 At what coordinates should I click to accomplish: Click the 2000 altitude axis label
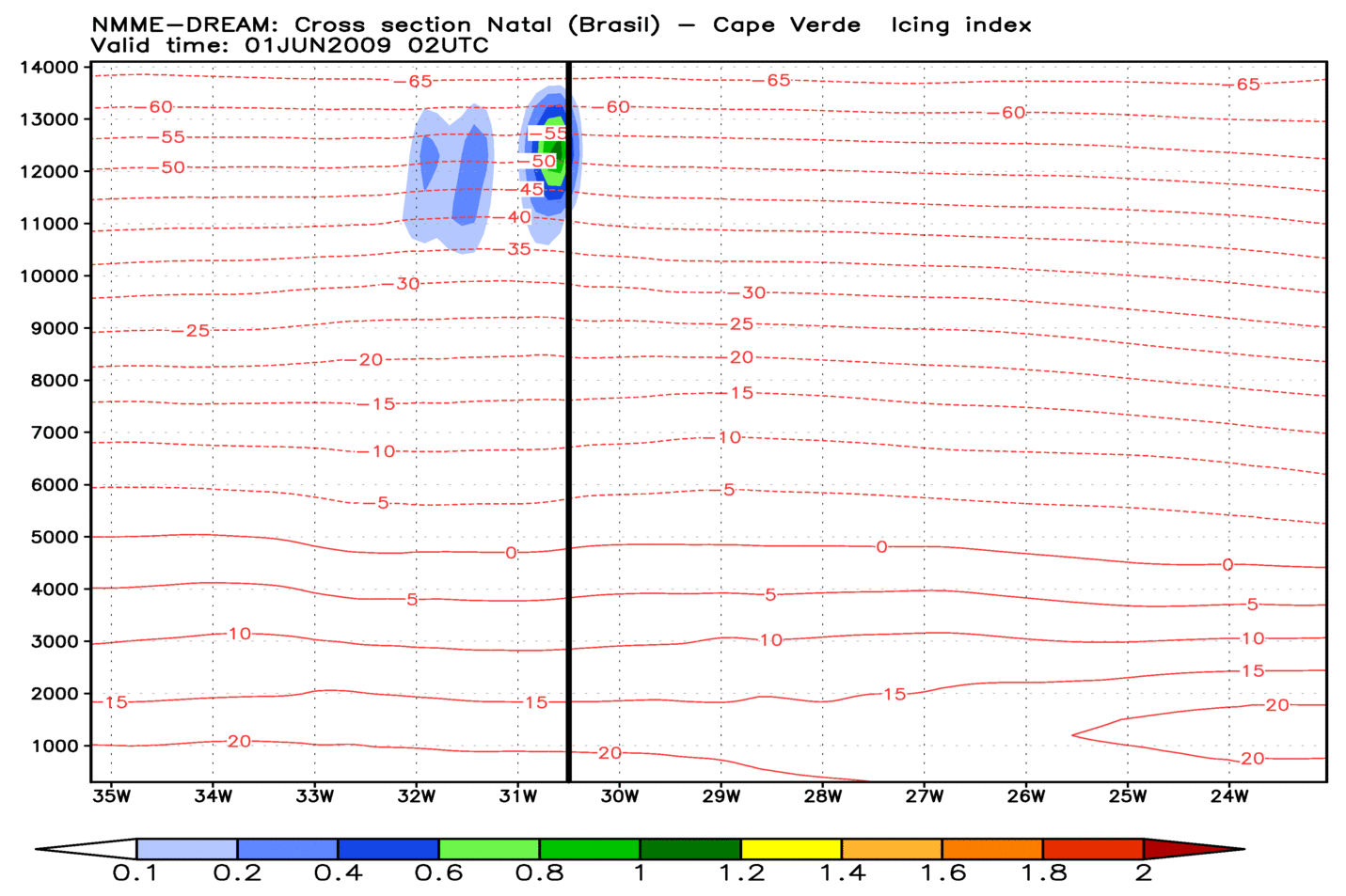(x=55, y=694)
